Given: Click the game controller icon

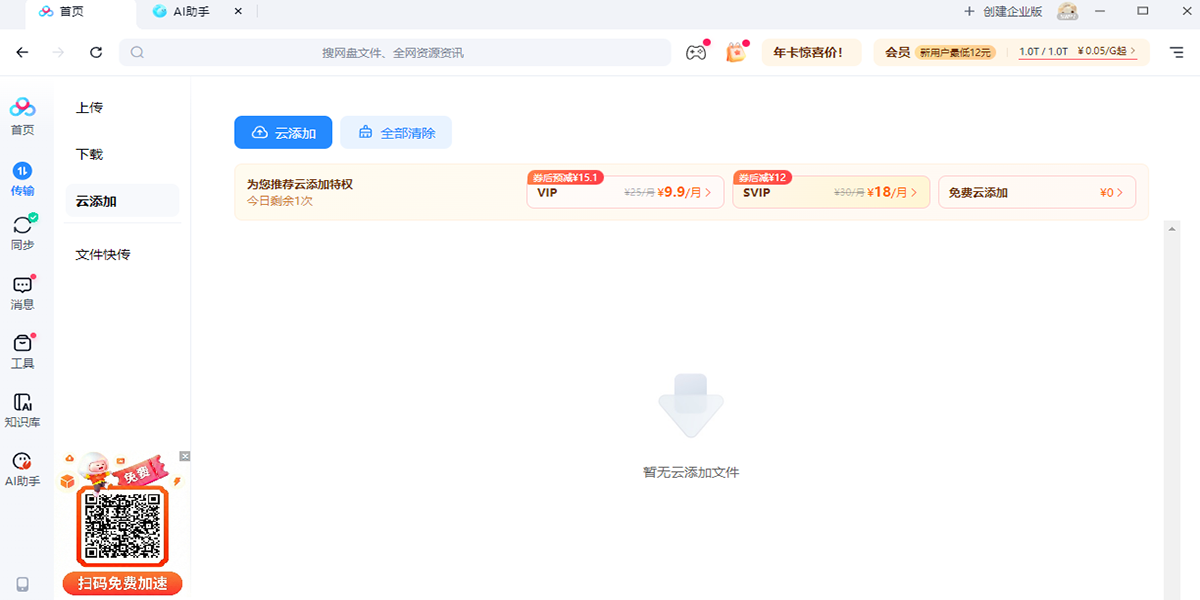Looking at the screenshot, I should pyautogui.click(x=695, y=53).
